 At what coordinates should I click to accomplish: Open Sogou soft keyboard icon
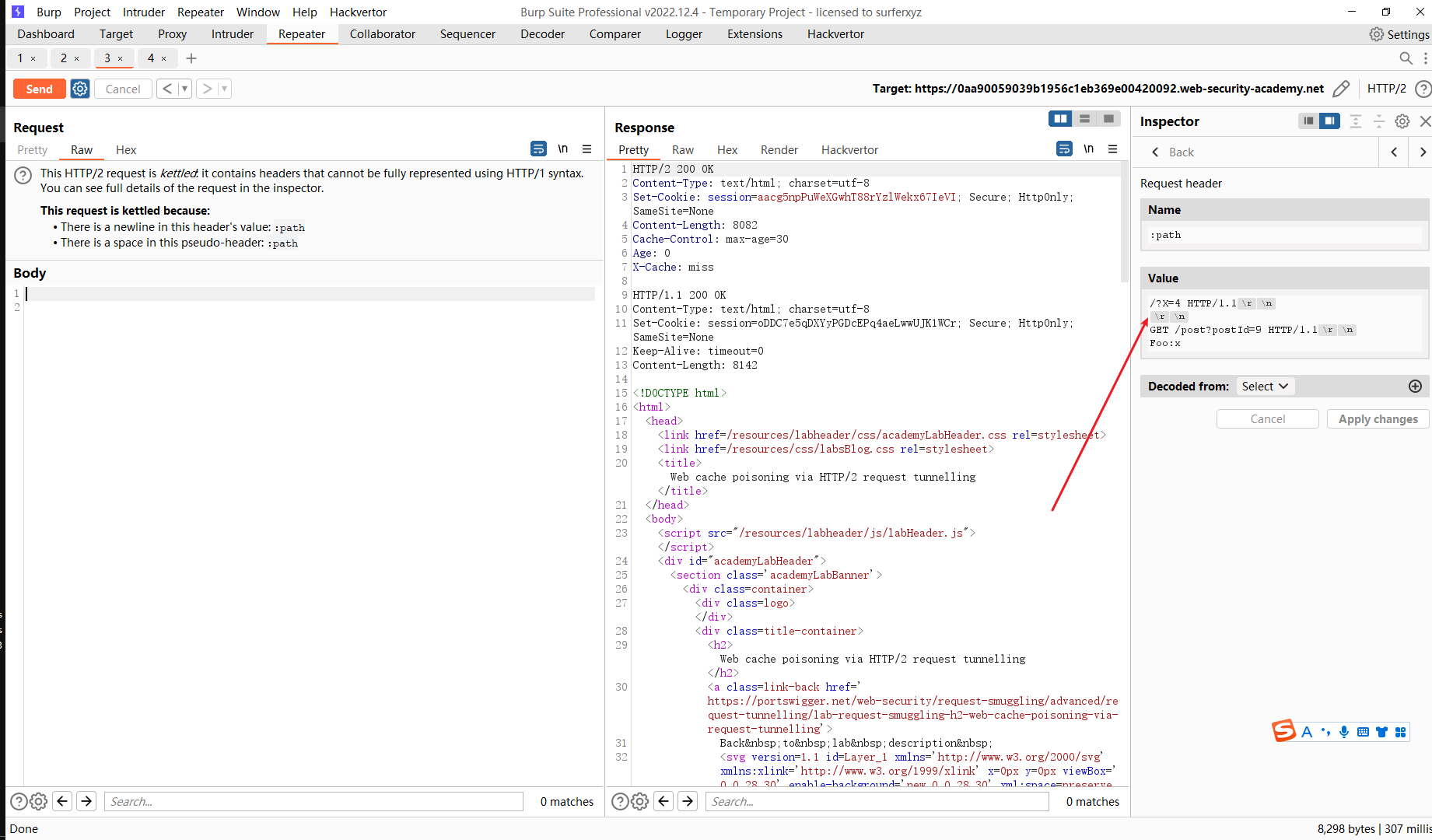[1363, 732]
